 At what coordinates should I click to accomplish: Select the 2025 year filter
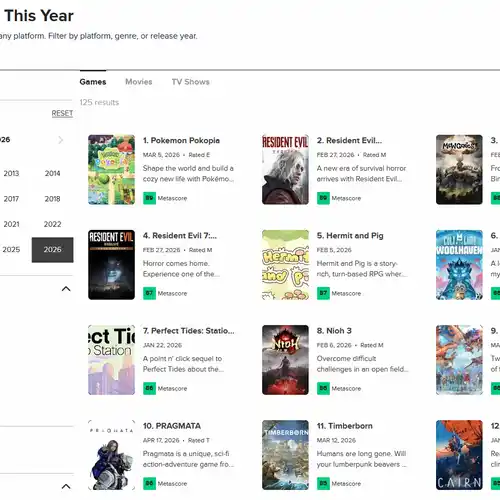click(x=11, y=250)
